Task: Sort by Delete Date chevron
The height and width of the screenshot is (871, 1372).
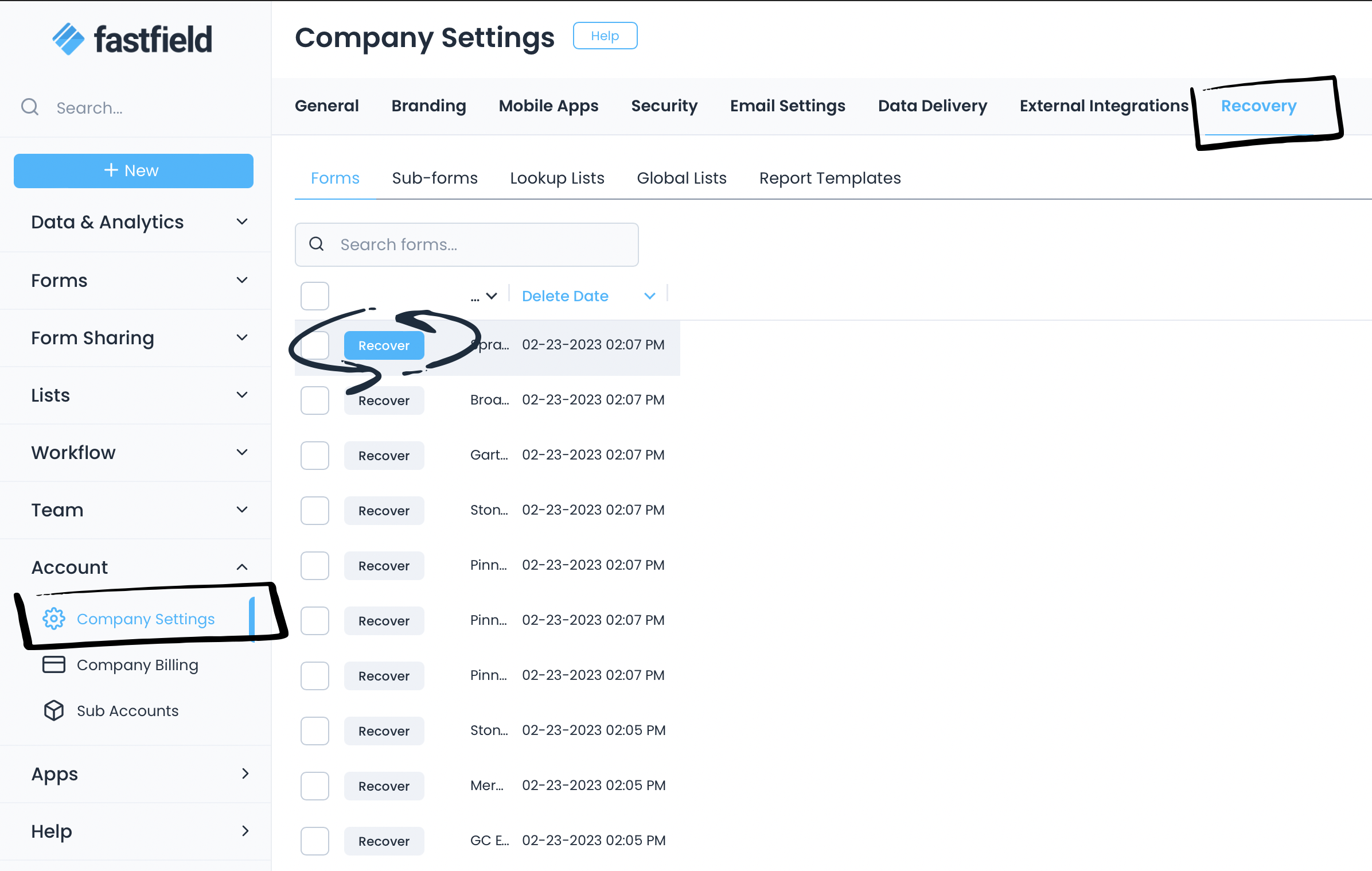Action: [649, 296]
